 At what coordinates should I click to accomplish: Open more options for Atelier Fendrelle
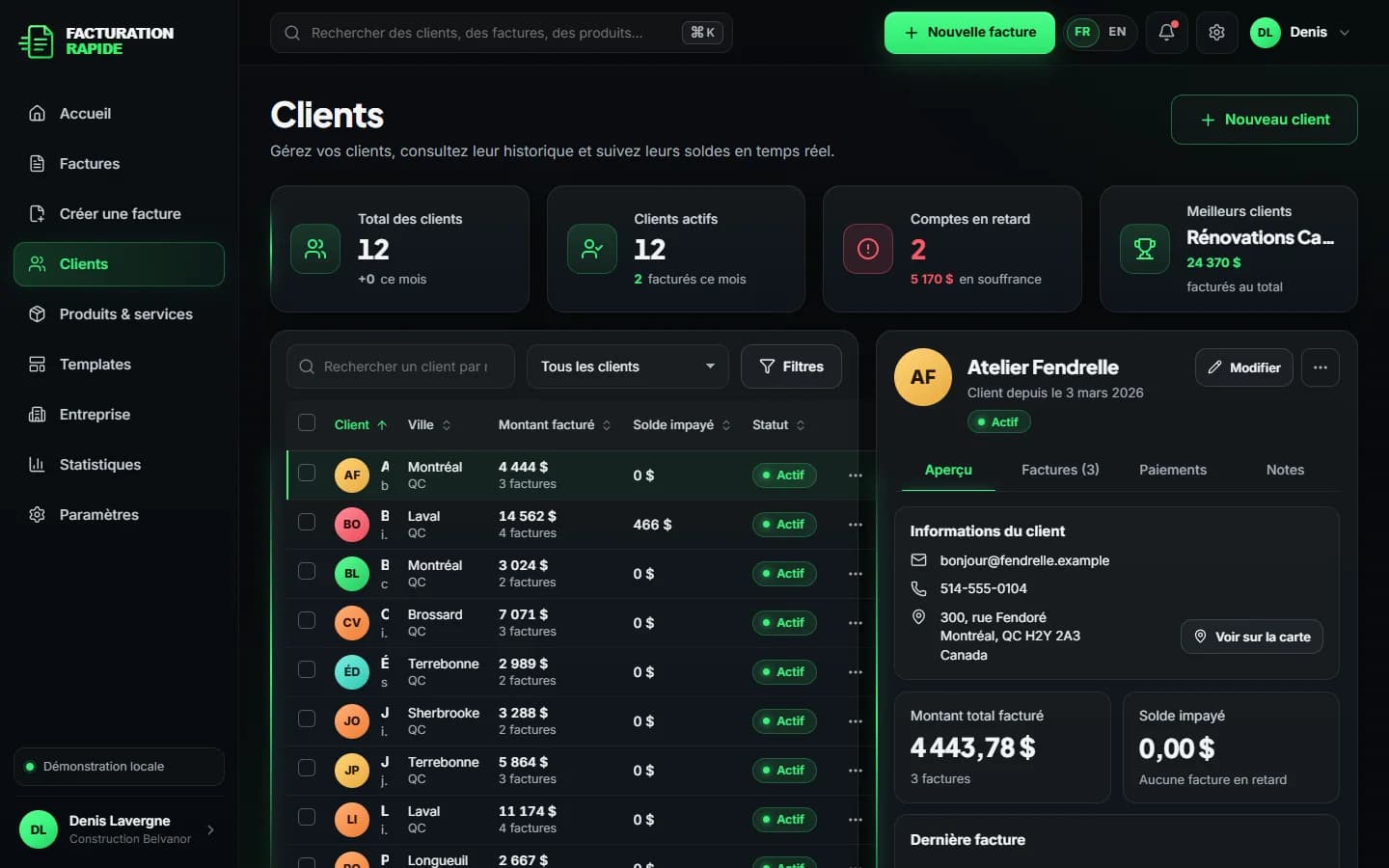tap(1320, 367)
